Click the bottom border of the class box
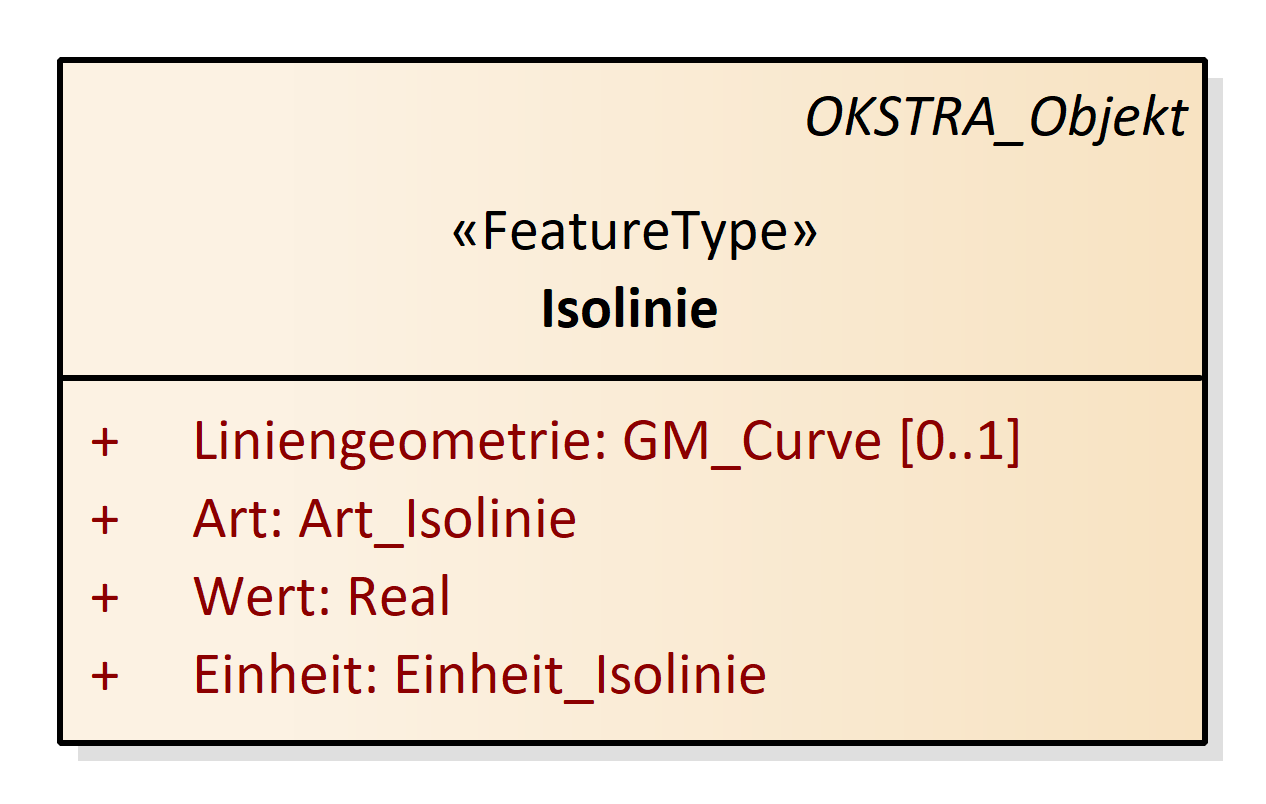Viewport: 1266px width, 804px height. pyautogui.click(x=632, y=742)
